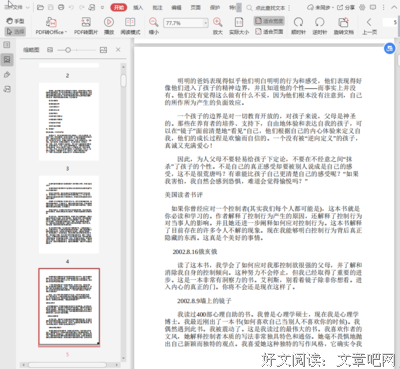Open the 77.7% zoom level dropdown
Viewport: 400px width, 369px height.
pyautogui.click(x=205, y=23)
